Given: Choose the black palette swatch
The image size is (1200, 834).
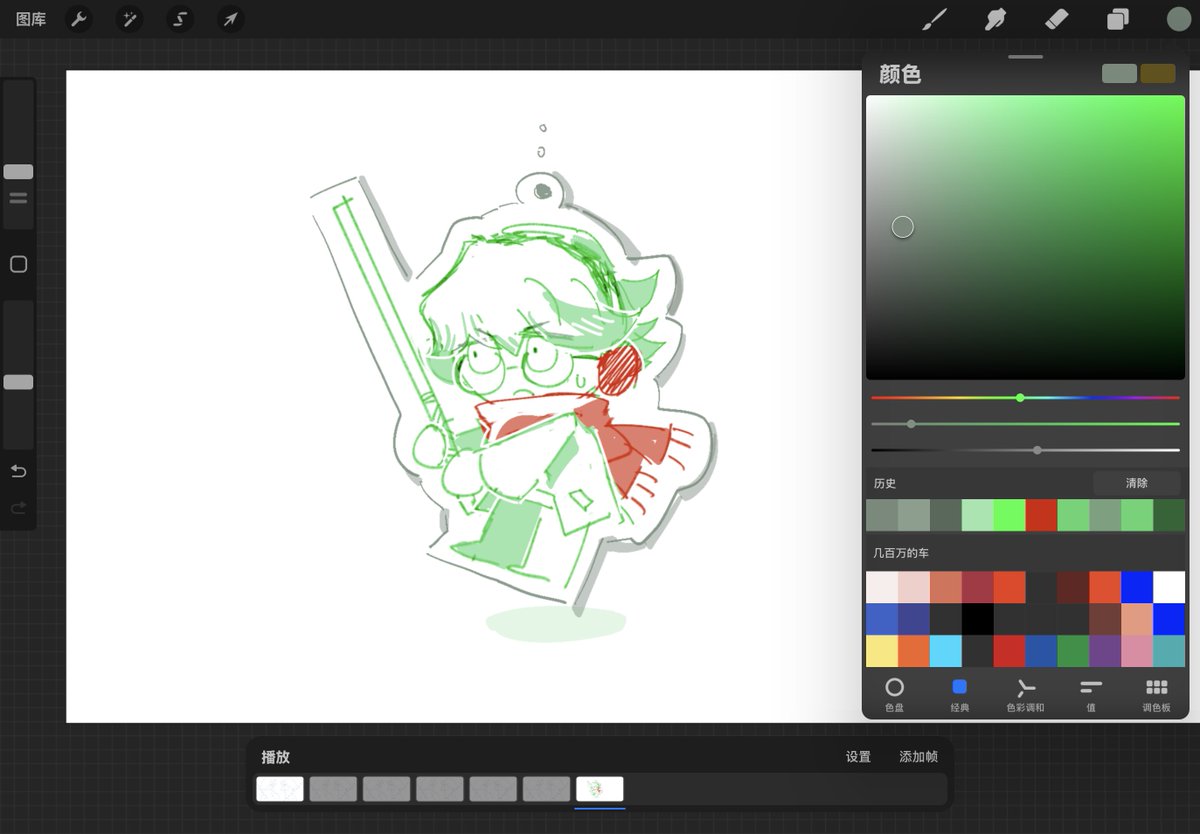Looking at the screenshot, I should [x=978, y=619].
